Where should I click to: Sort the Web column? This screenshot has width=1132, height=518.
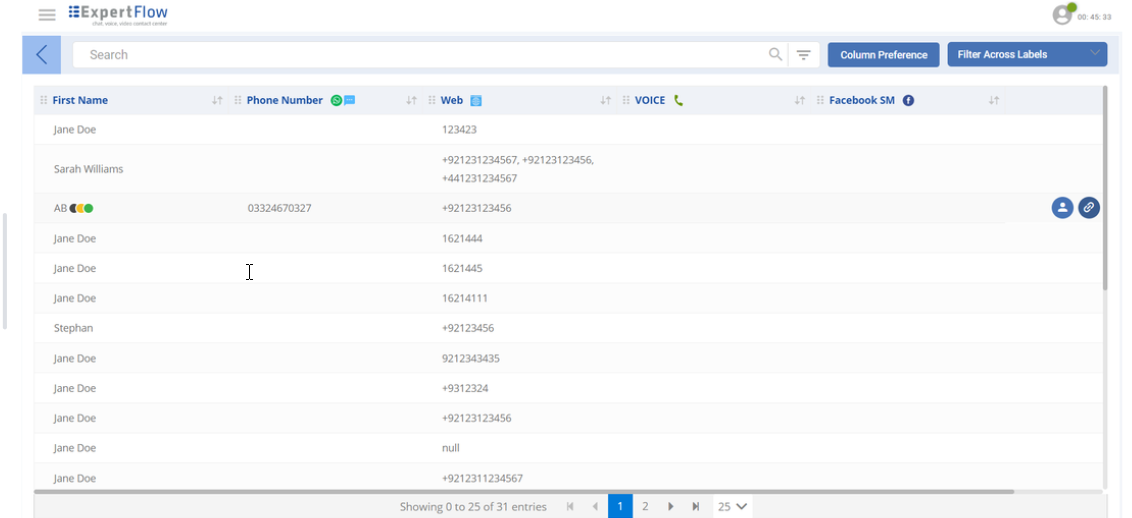pos(605,101)
